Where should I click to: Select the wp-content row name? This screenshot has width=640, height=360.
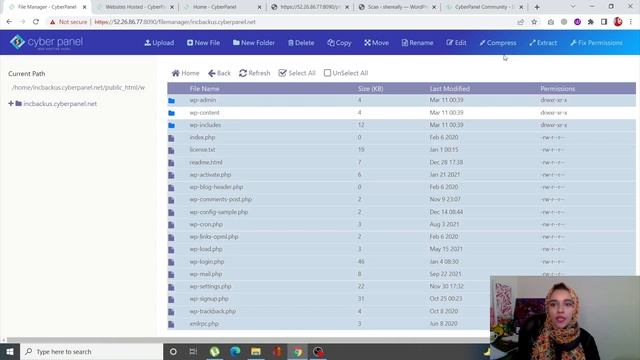coord(204,113)
